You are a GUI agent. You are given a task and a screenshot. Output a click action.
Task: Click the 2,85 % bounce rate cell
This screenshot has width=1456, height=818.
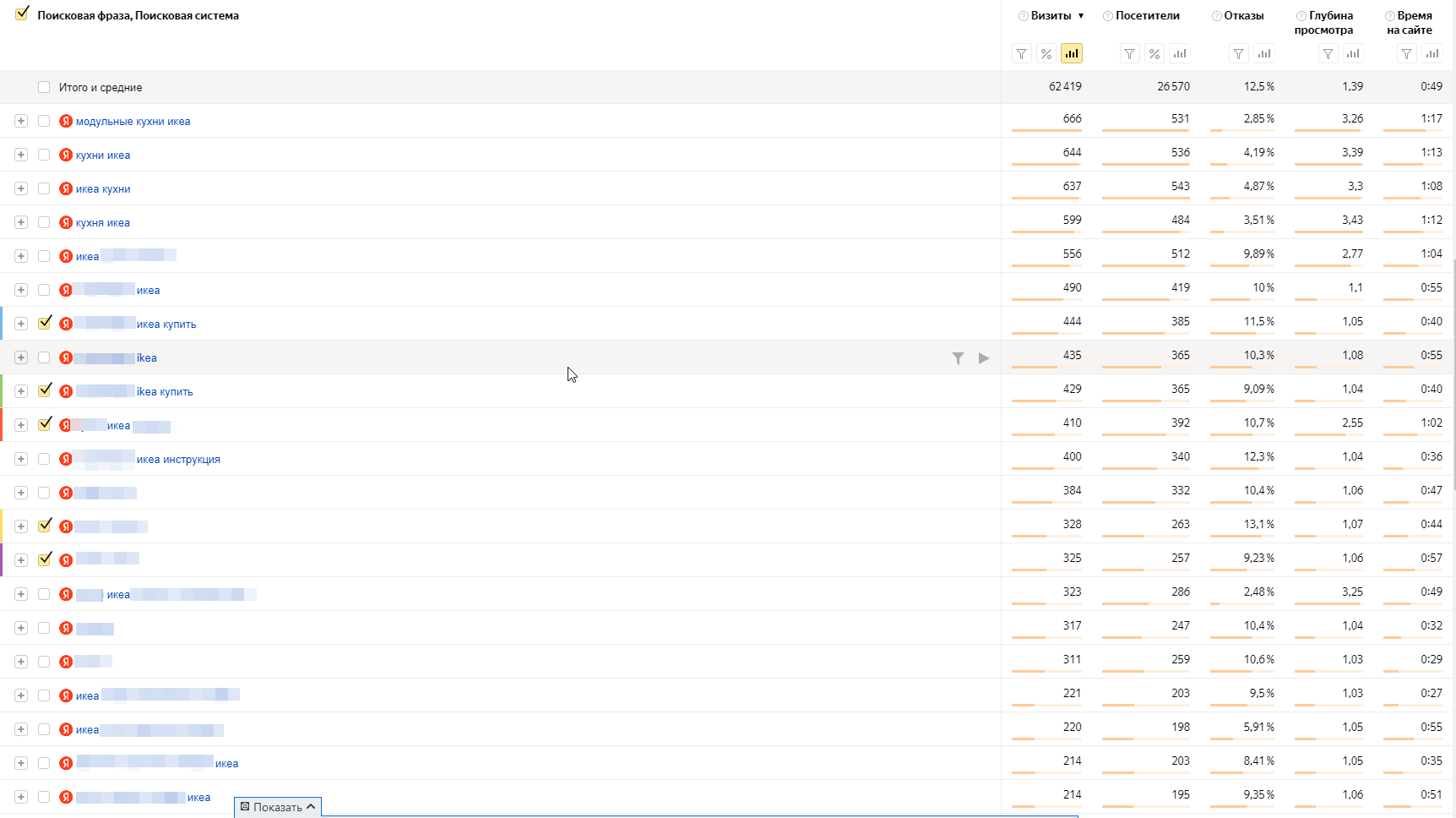click(x=1258, y=119)
